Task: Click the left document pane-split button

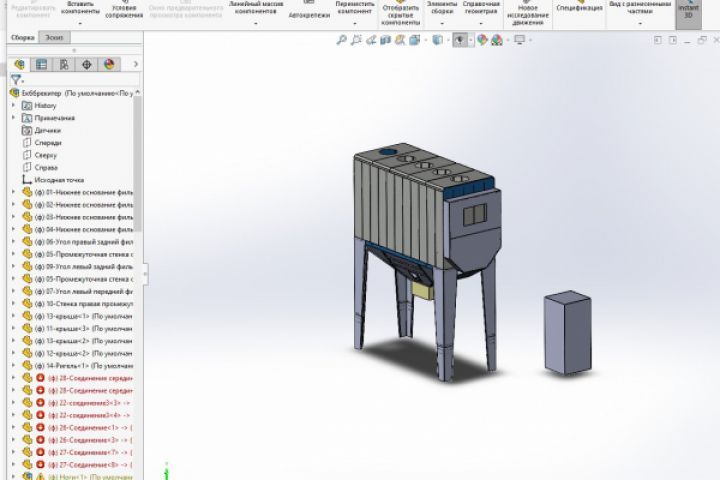Action: [658, 40]
